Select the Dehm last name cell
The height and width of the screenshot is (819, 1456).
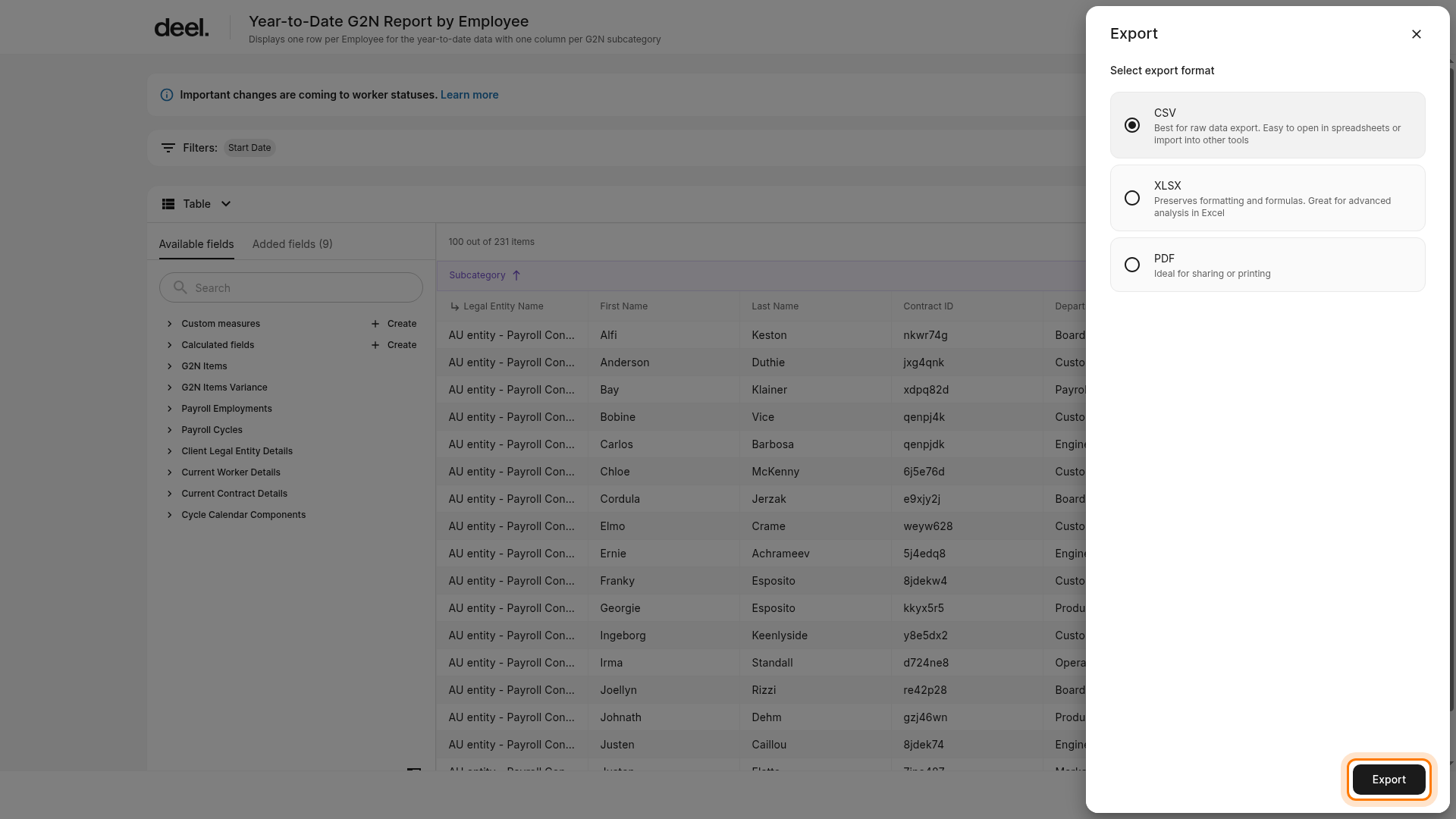point(815,717)
